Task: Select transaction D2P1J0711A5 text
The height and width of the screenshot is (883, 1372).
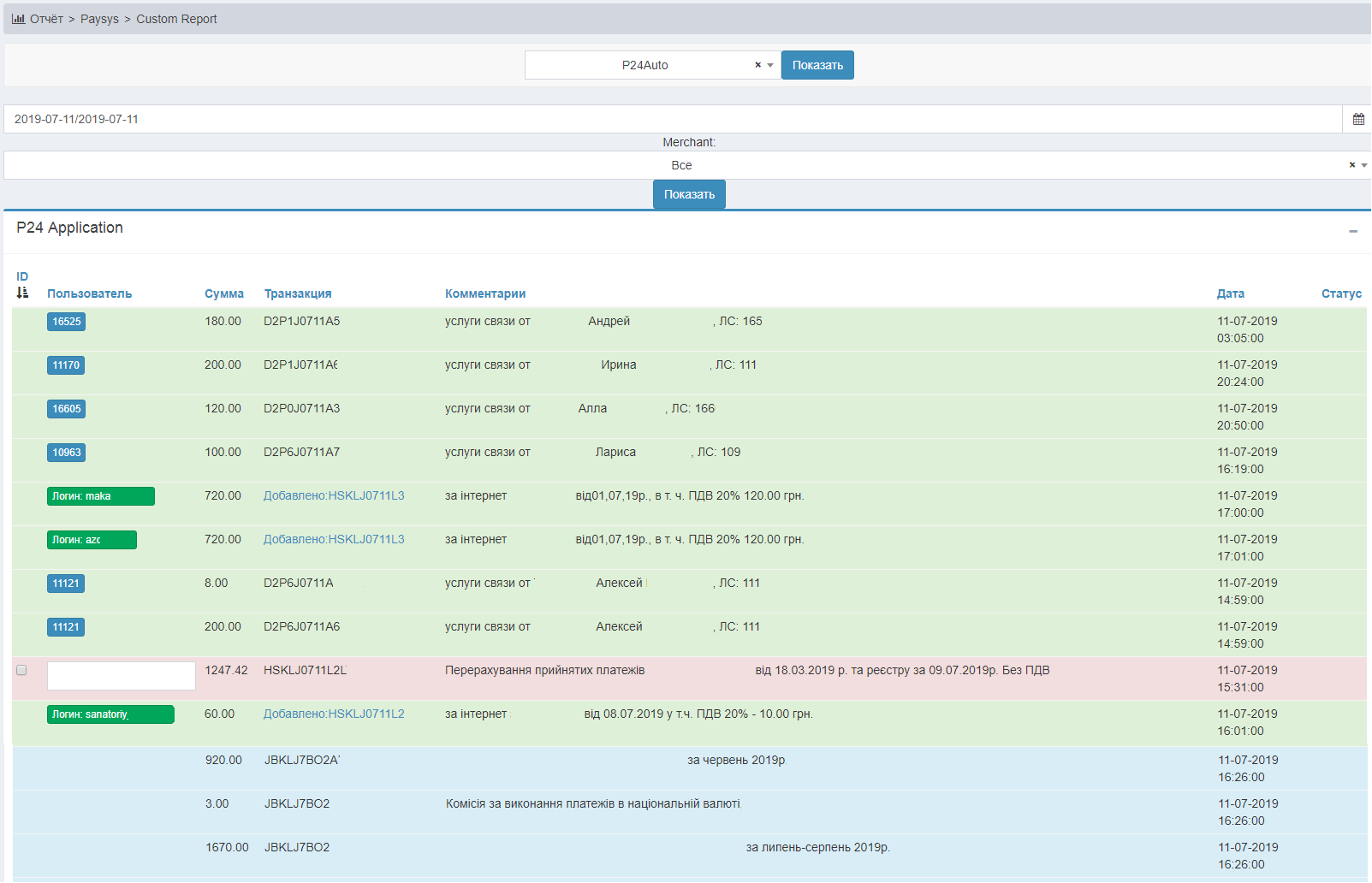Action: coord(302,321)
